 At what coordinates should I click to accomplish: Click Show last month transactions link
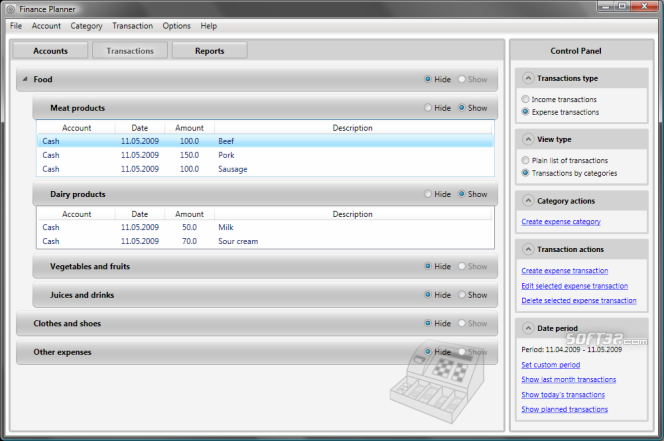click(569, 380)
